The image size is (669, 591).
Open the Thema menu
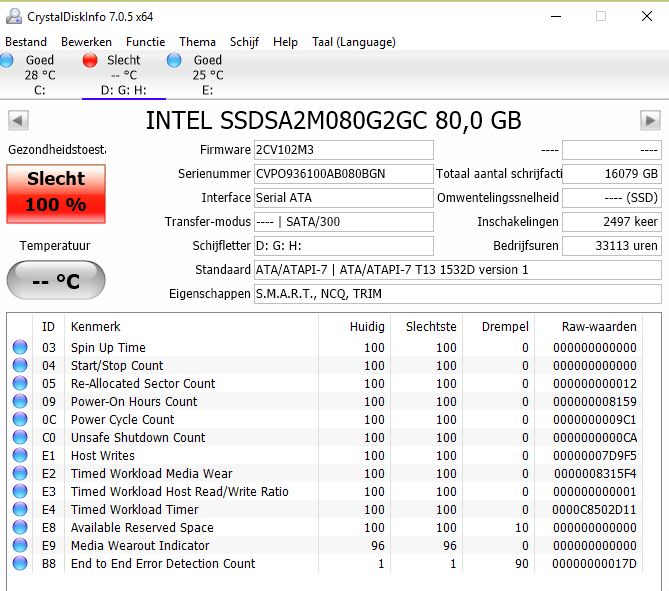[197, 42]
